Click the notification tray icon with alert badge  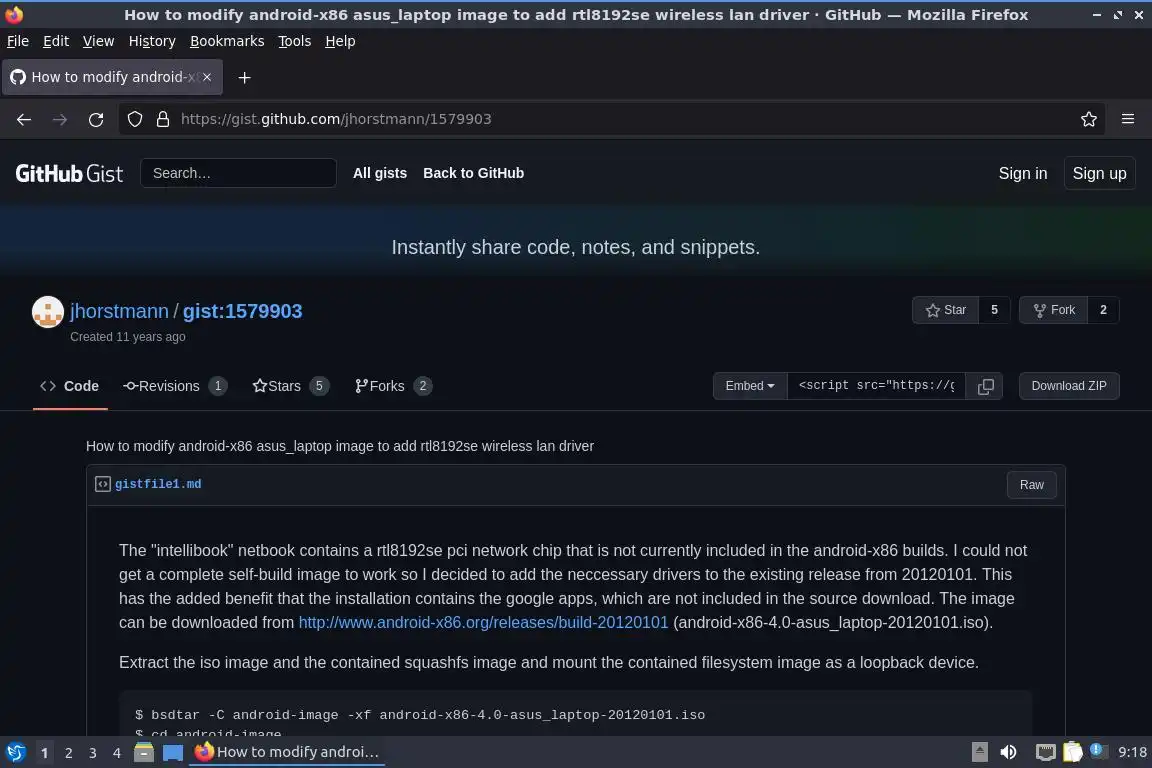[1098, 750]
